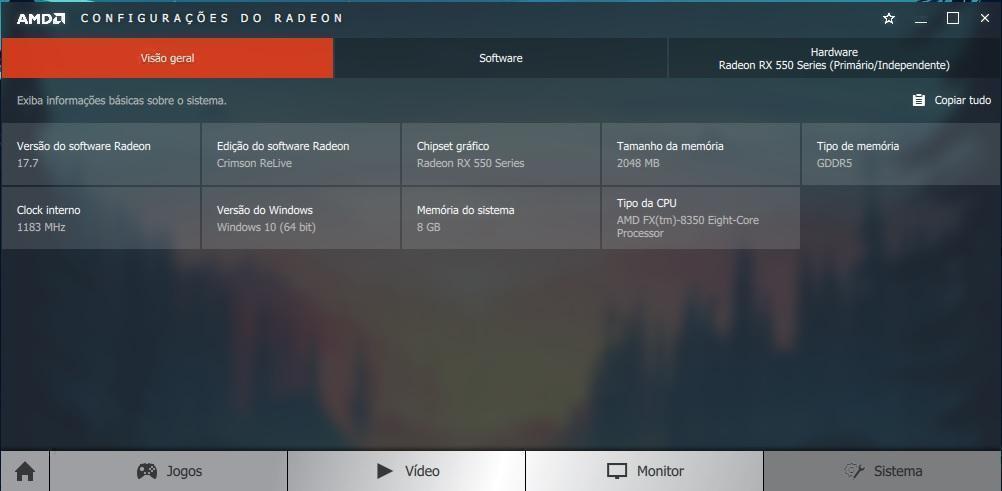Screen dimensions: 1002x491
Task: Open the Jogos section
Action: pos(169,471)
